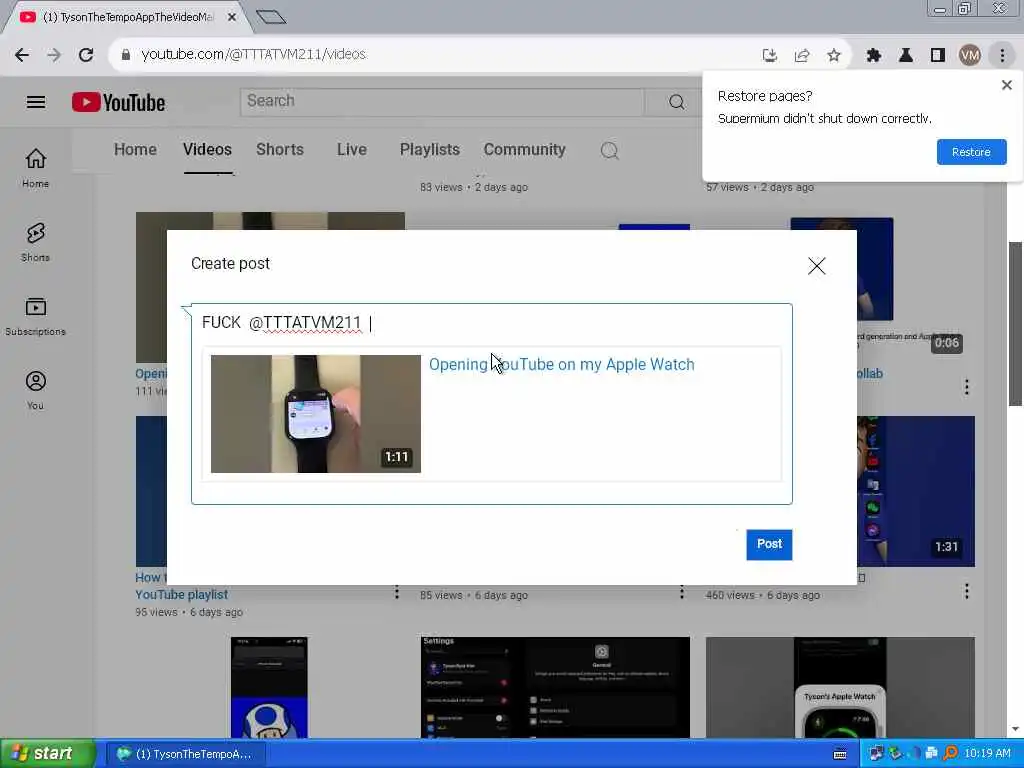1024x768 pixels.
Task: Click the share page icon in address bar
Action: [802, 56]
